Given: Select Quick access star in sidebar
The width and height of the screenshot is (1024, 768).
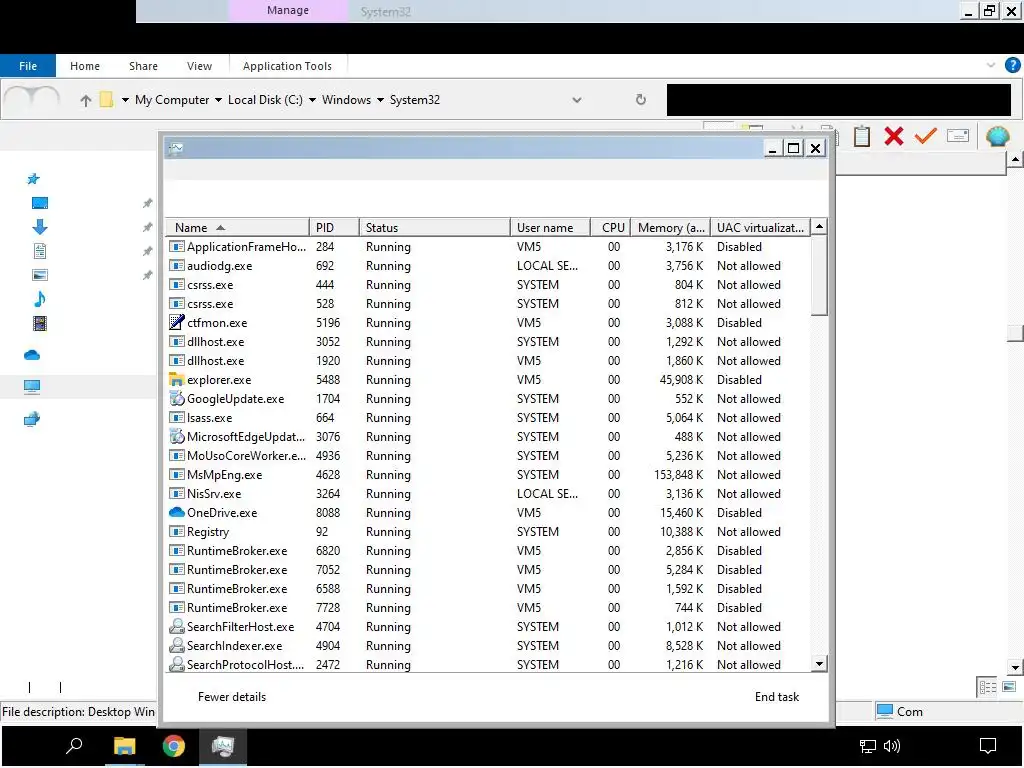Looking at the screenshot, I should click(33, 178).
